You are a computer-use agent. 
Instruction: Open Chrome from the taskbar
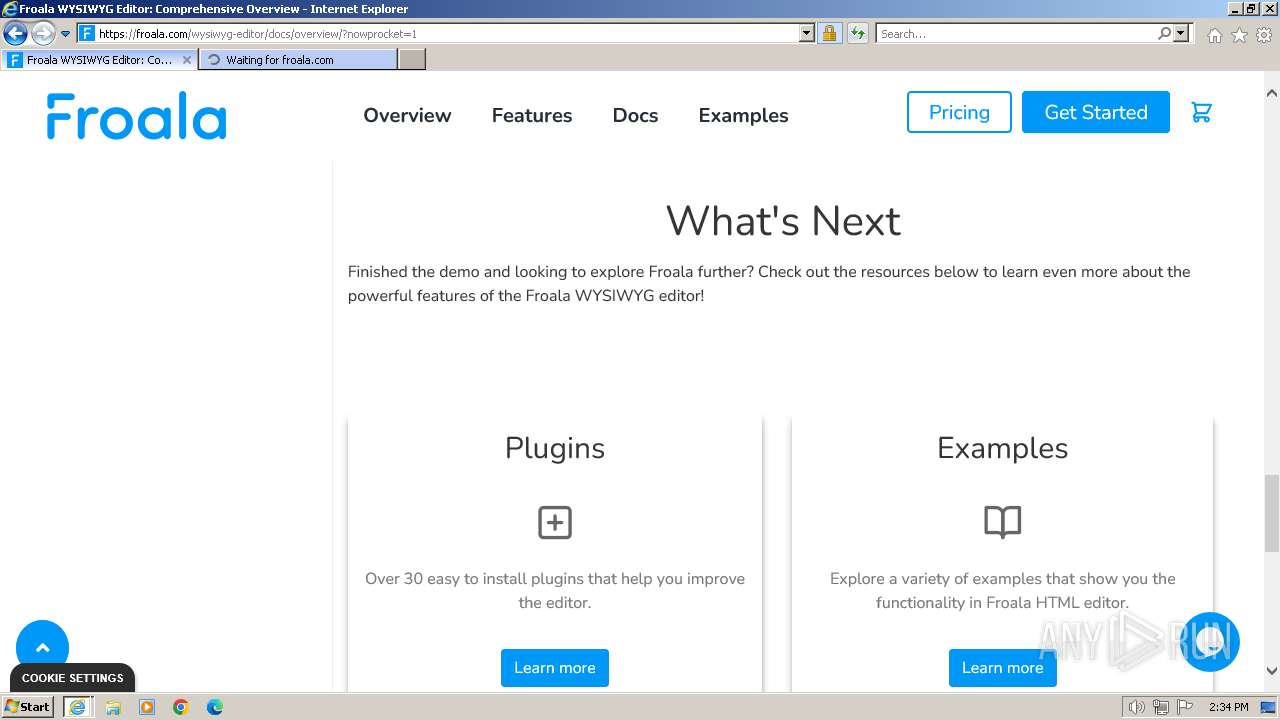coord(181,707)
